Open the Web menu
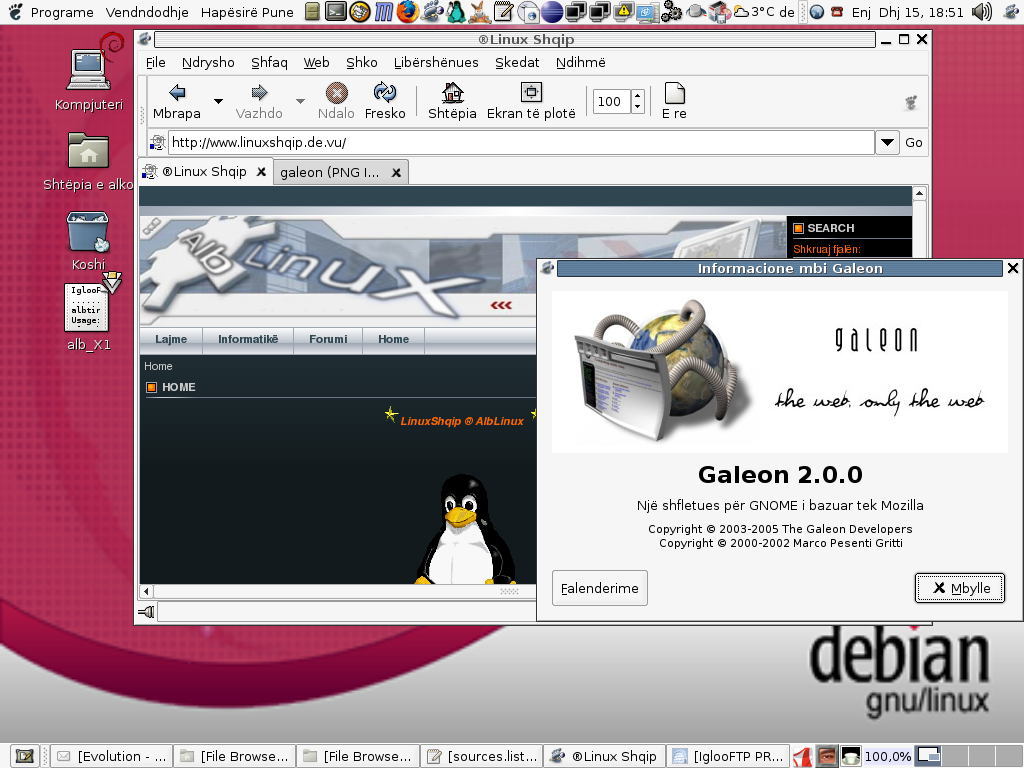This screenshot has width=1024, height=768. click(316, 63)
